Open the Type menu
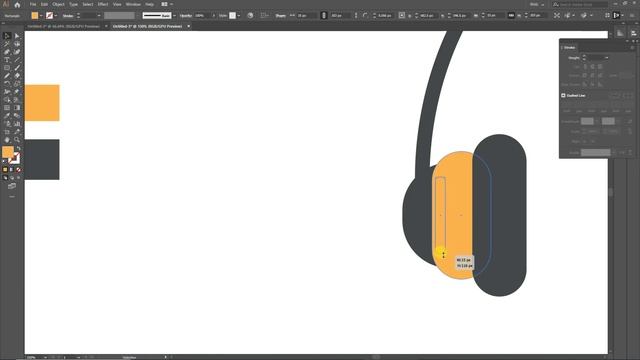Screen dimensions: 640x360 pos(73,4)
